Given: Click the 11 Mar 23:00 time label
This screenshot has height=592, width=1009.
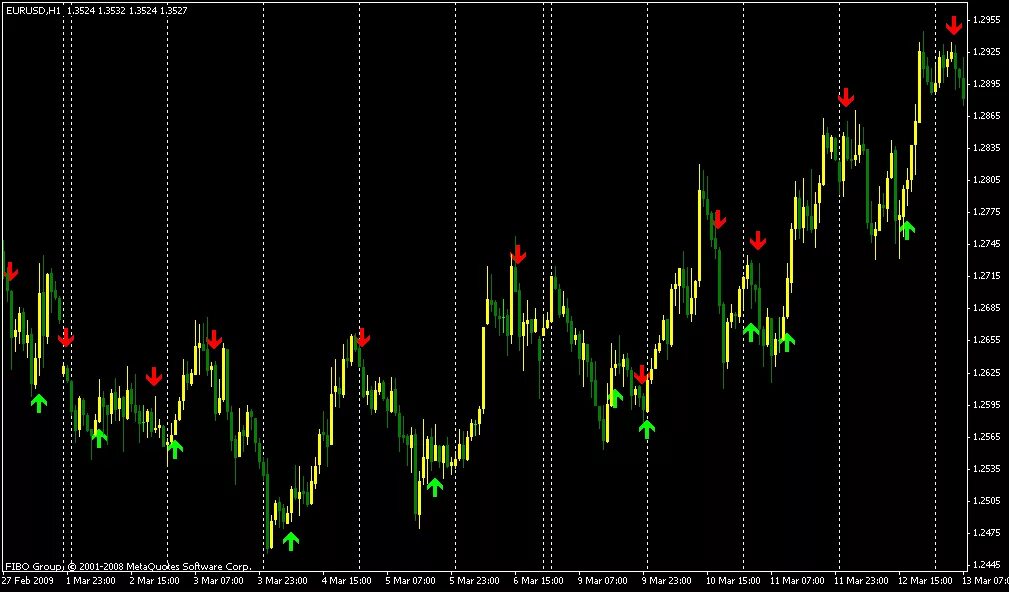Looking at the screenshot, I should pos(860,581).
